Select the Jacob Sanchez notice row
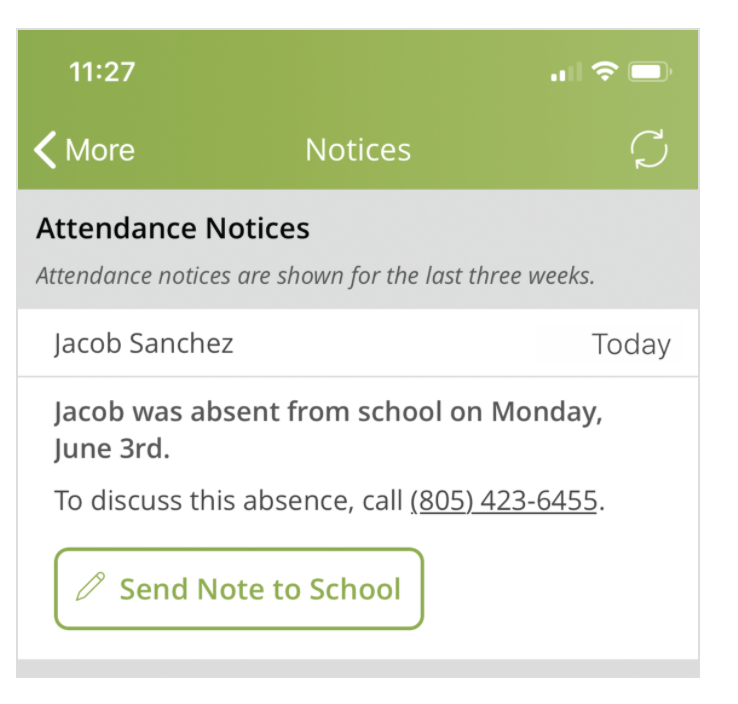The height and width of the screenshot is (704, 738). (x=358, y=343)
